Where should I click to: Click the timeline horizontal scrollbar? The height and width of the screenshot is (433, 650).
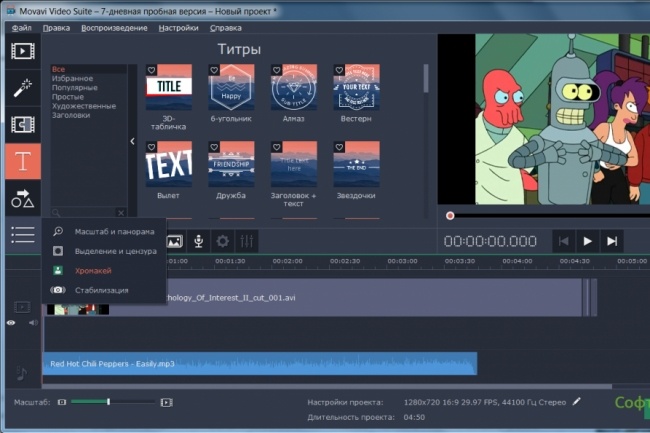(x=327, y=387)
